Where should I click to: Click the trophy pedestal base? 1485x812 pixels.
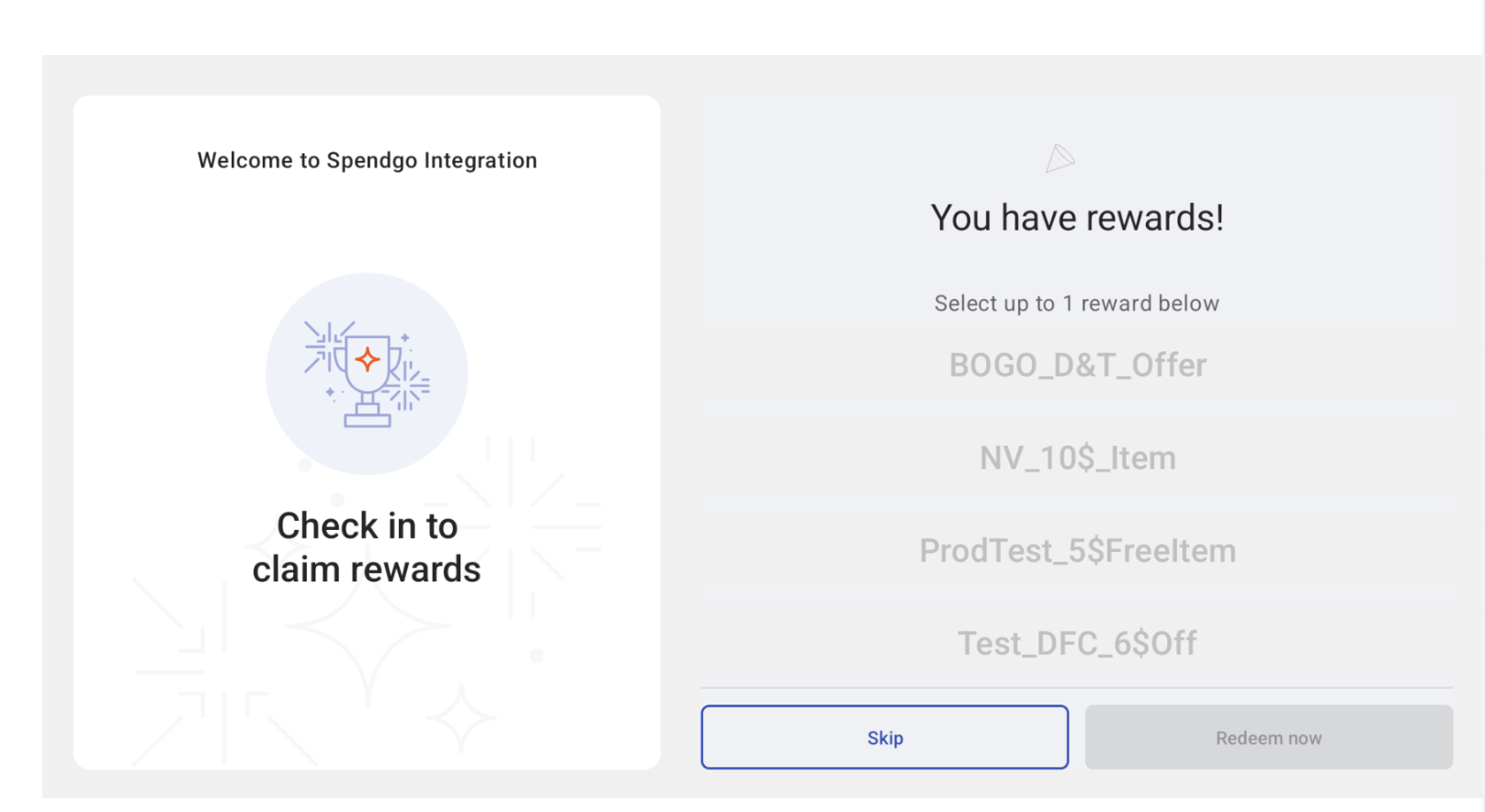click(368, 421)
